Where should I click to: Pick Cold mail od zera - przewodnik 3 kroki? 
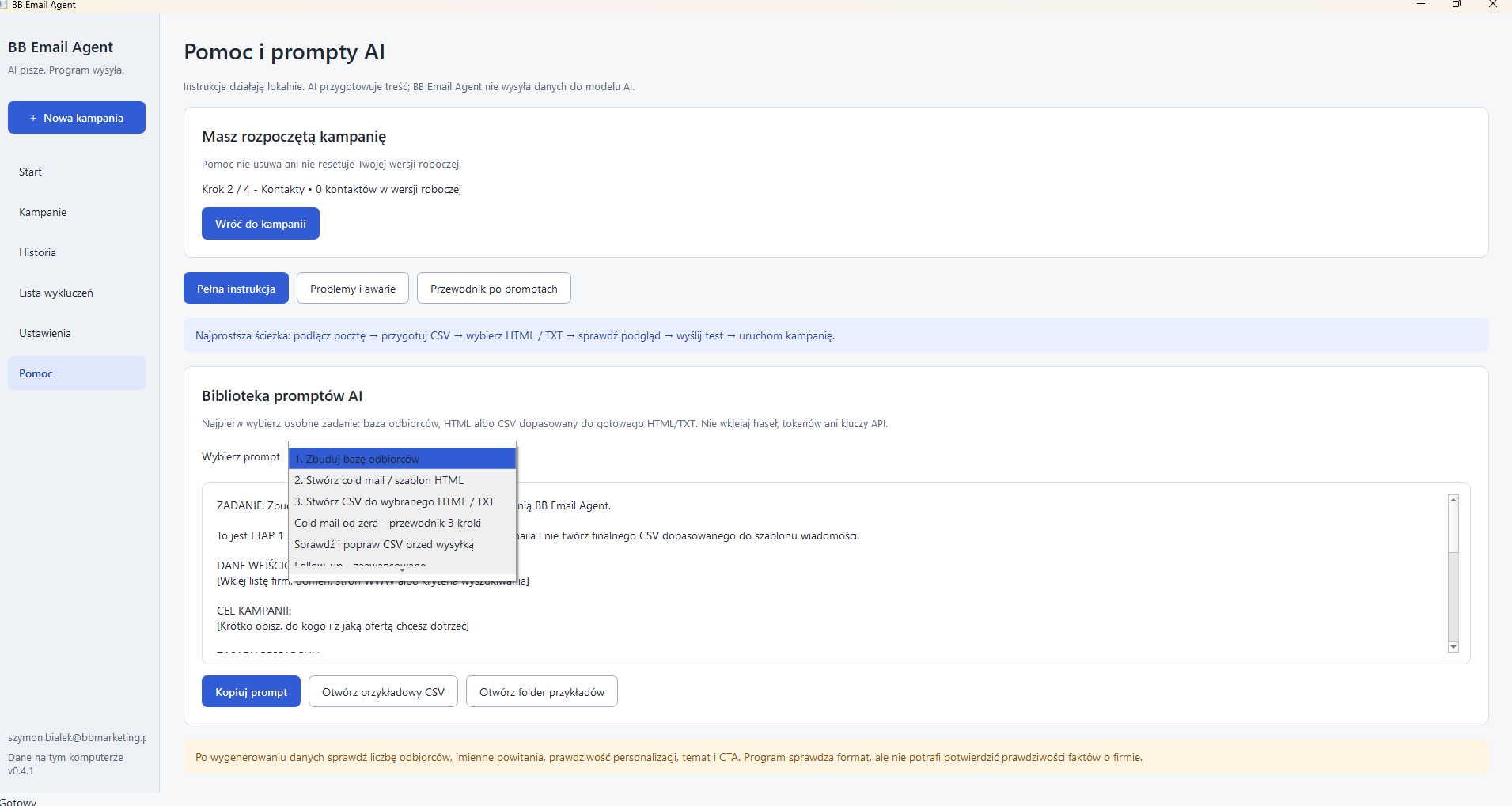pyautogui.click(x=402, y=523)
